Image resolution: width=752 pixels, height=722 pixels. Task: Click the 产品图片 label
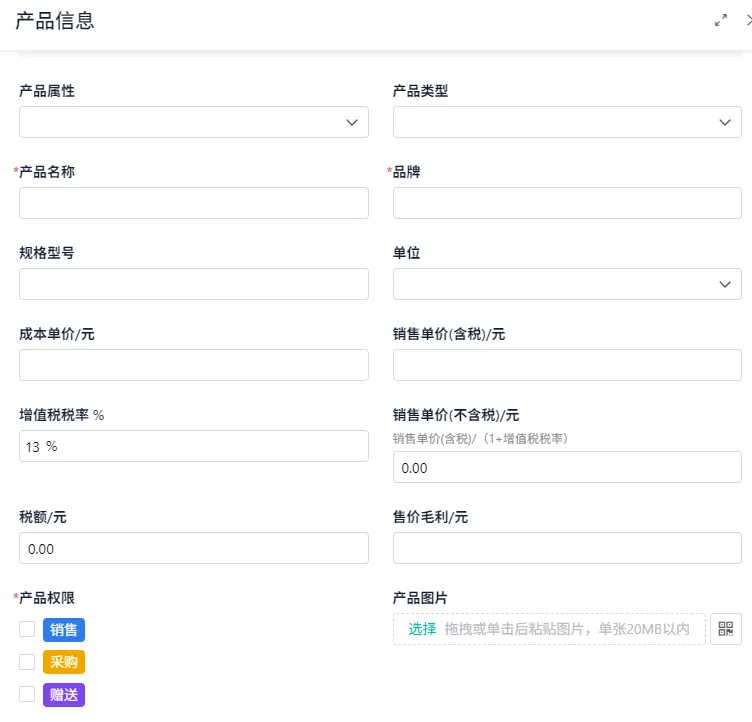click(x=420, y=598)
